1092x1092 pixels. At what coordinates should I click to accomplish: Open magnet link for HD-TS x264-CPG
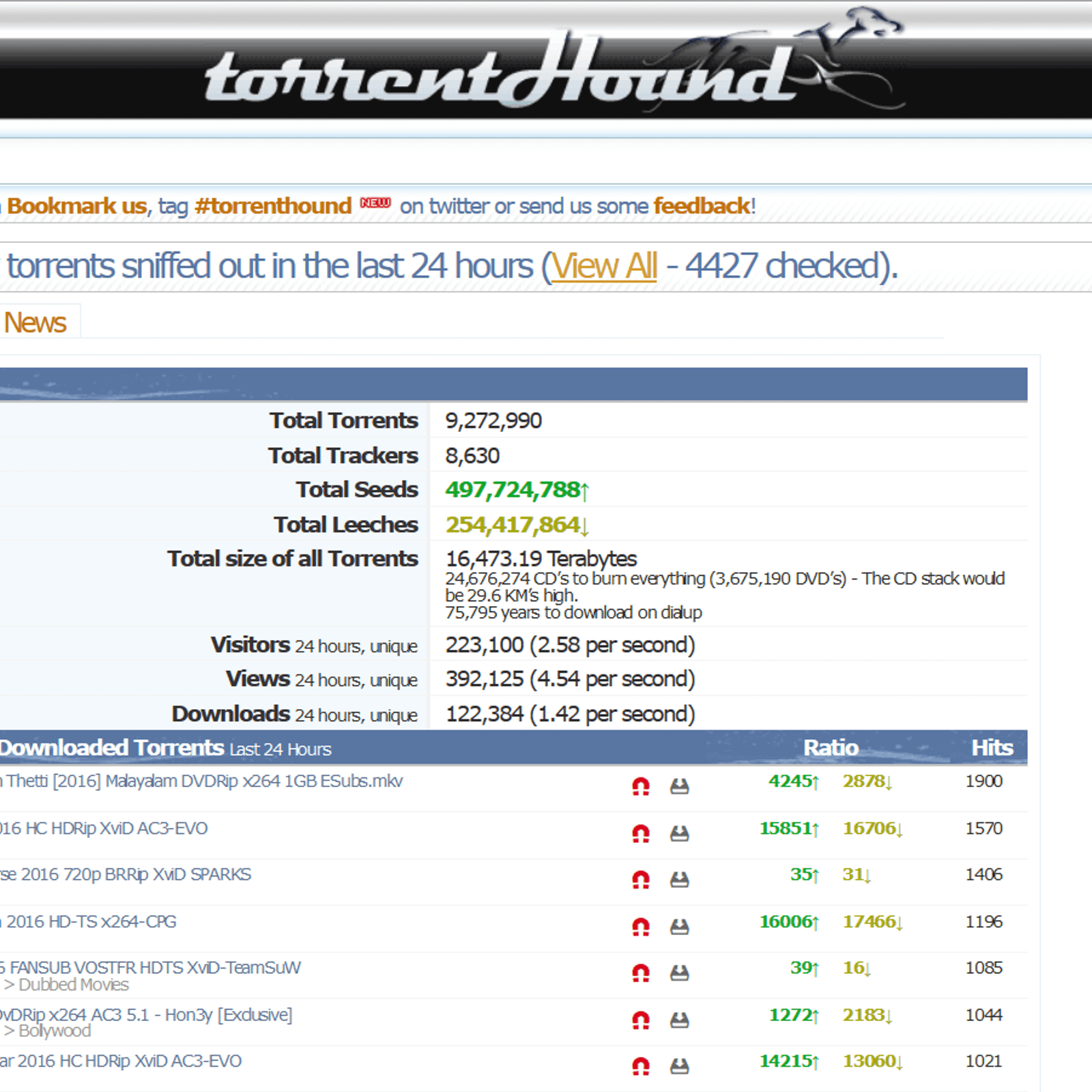(640, 927)
